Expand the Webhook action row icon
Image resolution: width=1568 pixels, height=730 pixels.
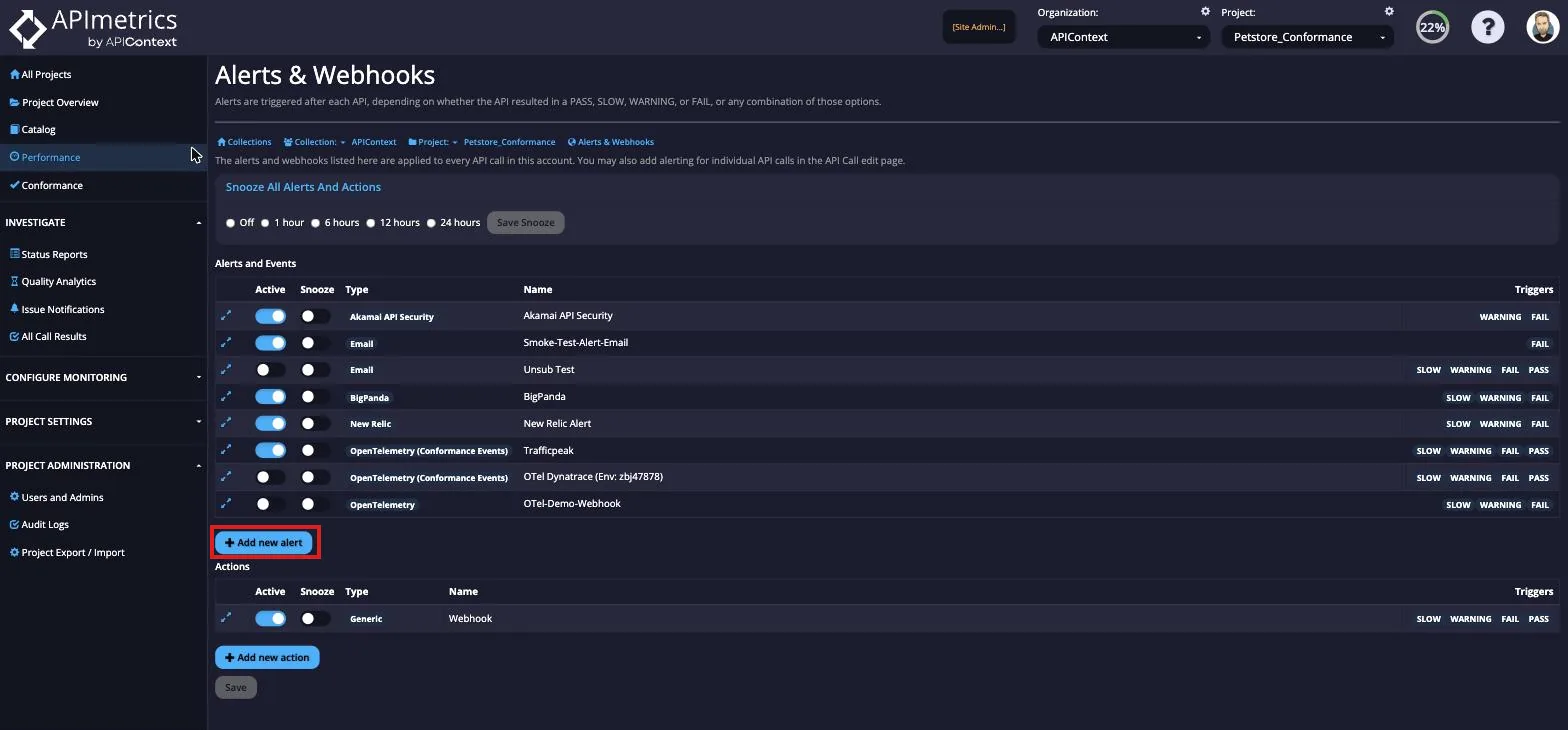pyautogui.click(x=226, y=618)
